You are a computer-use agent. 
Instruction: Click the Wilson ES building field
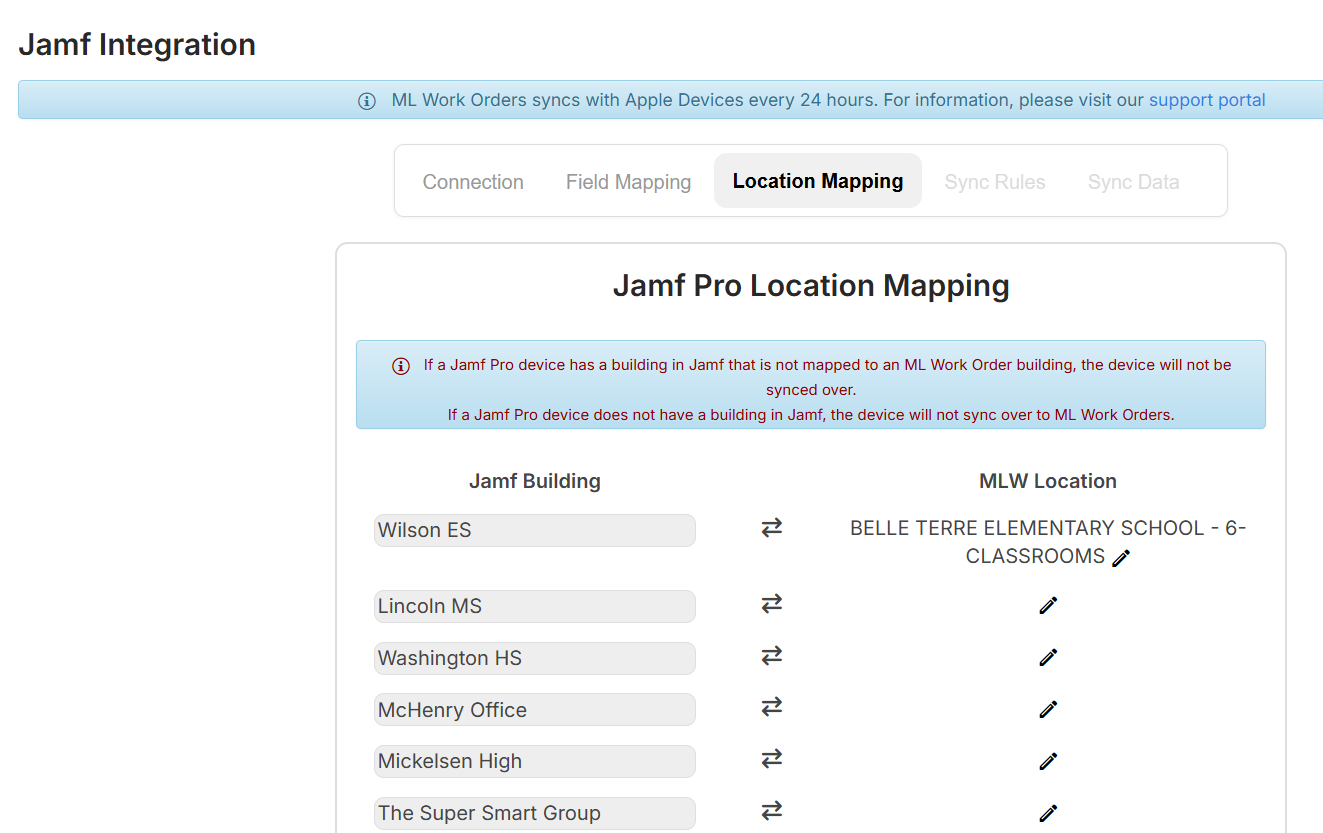[x=535, y=530]
